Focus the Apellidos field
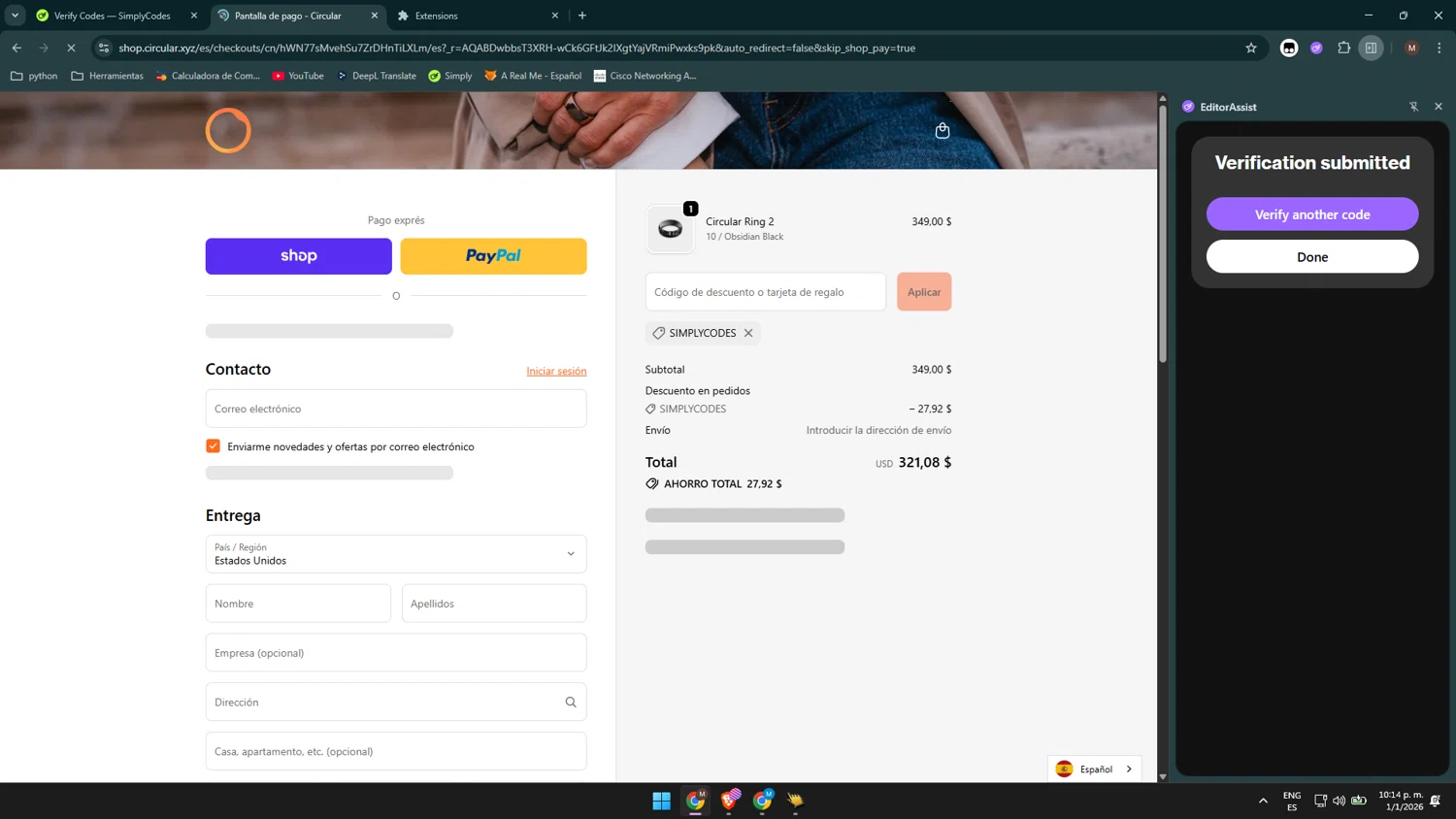Screen dimensions: 1456x819 [494, 604]
